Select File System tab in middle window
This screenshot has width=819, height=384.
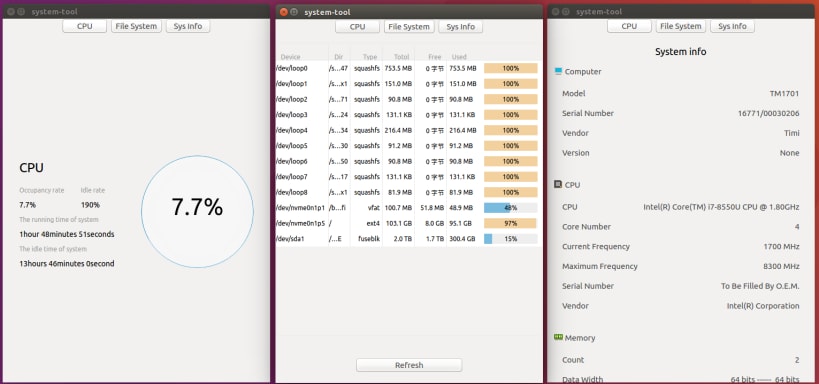(x=409, y=27)
